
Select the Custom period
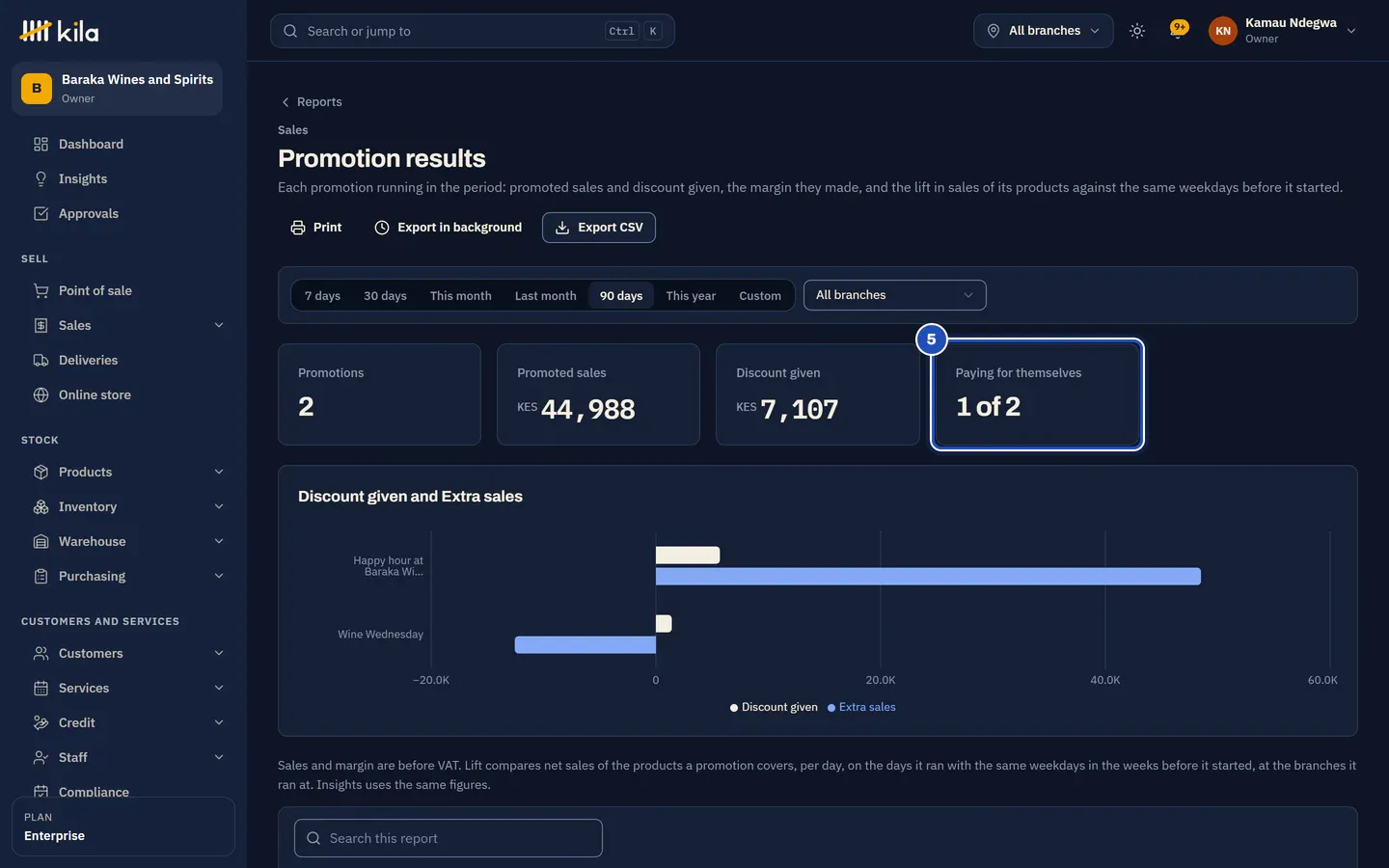(760, 296)
